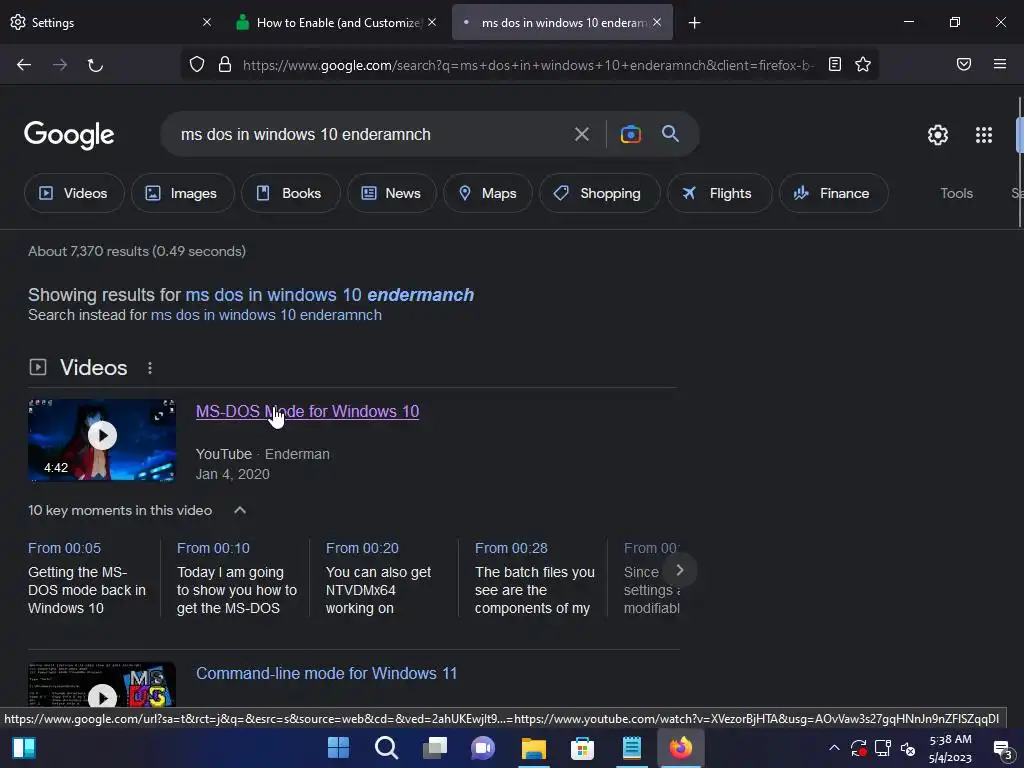Screen dimensions: 1024x768
Task: Play the Command-line mode video thumbnail
Action: click(102, 685)
